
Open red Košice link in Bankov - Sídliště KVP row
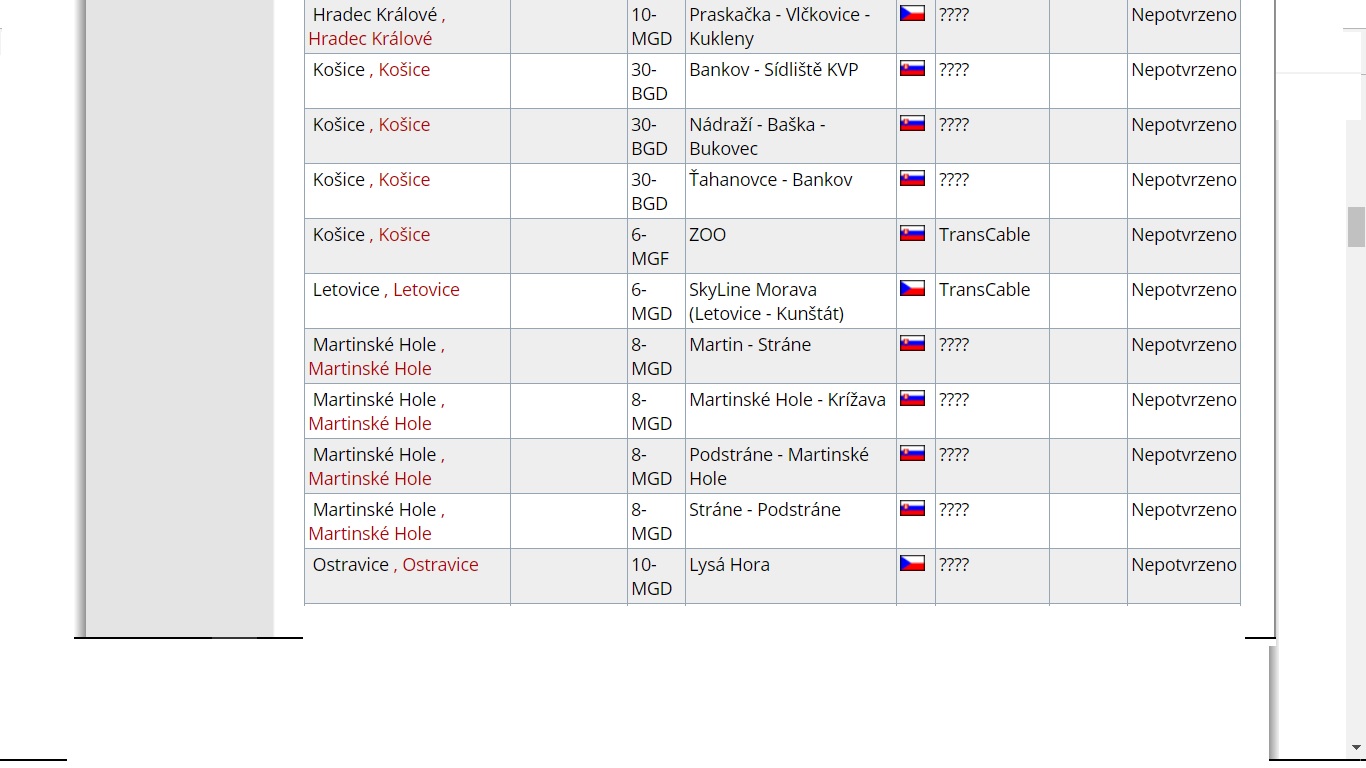click(x=404, y=70)
